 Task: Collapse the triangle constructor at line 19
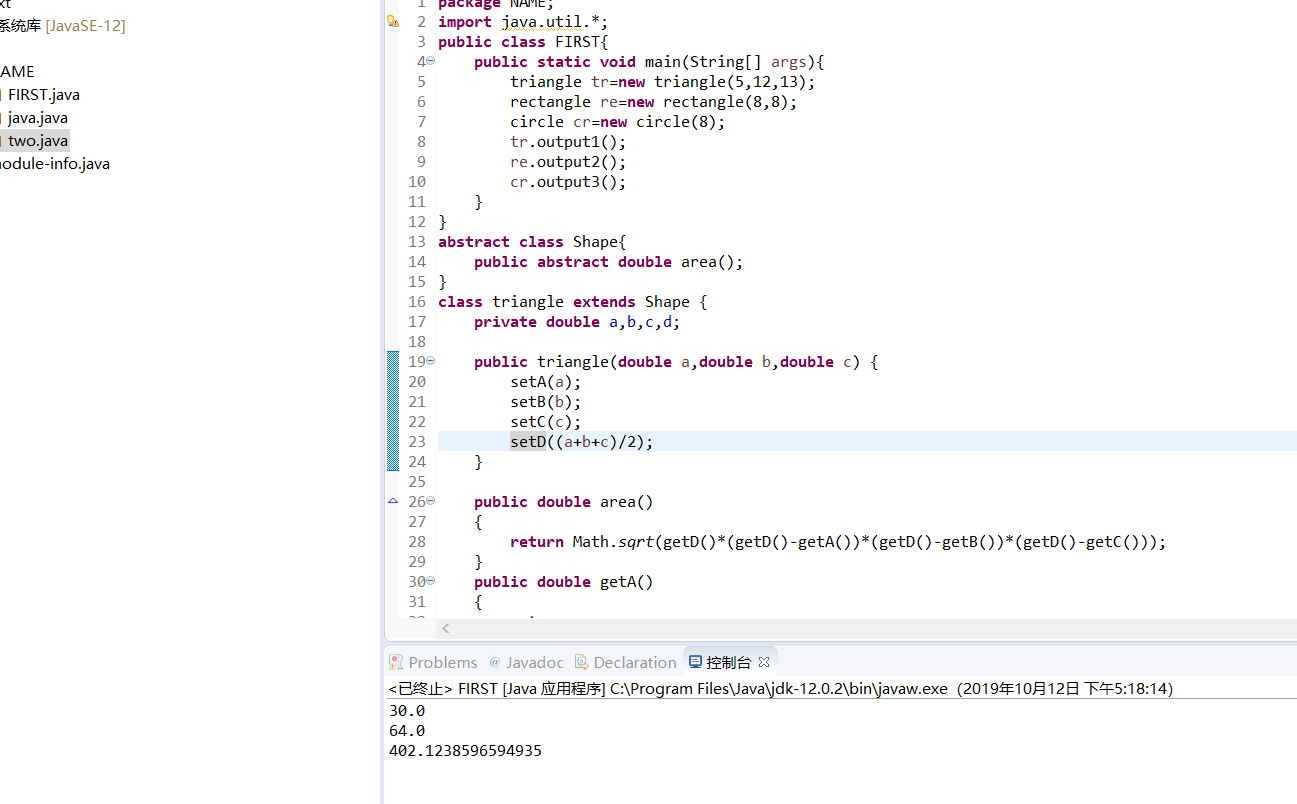(430, 362)
